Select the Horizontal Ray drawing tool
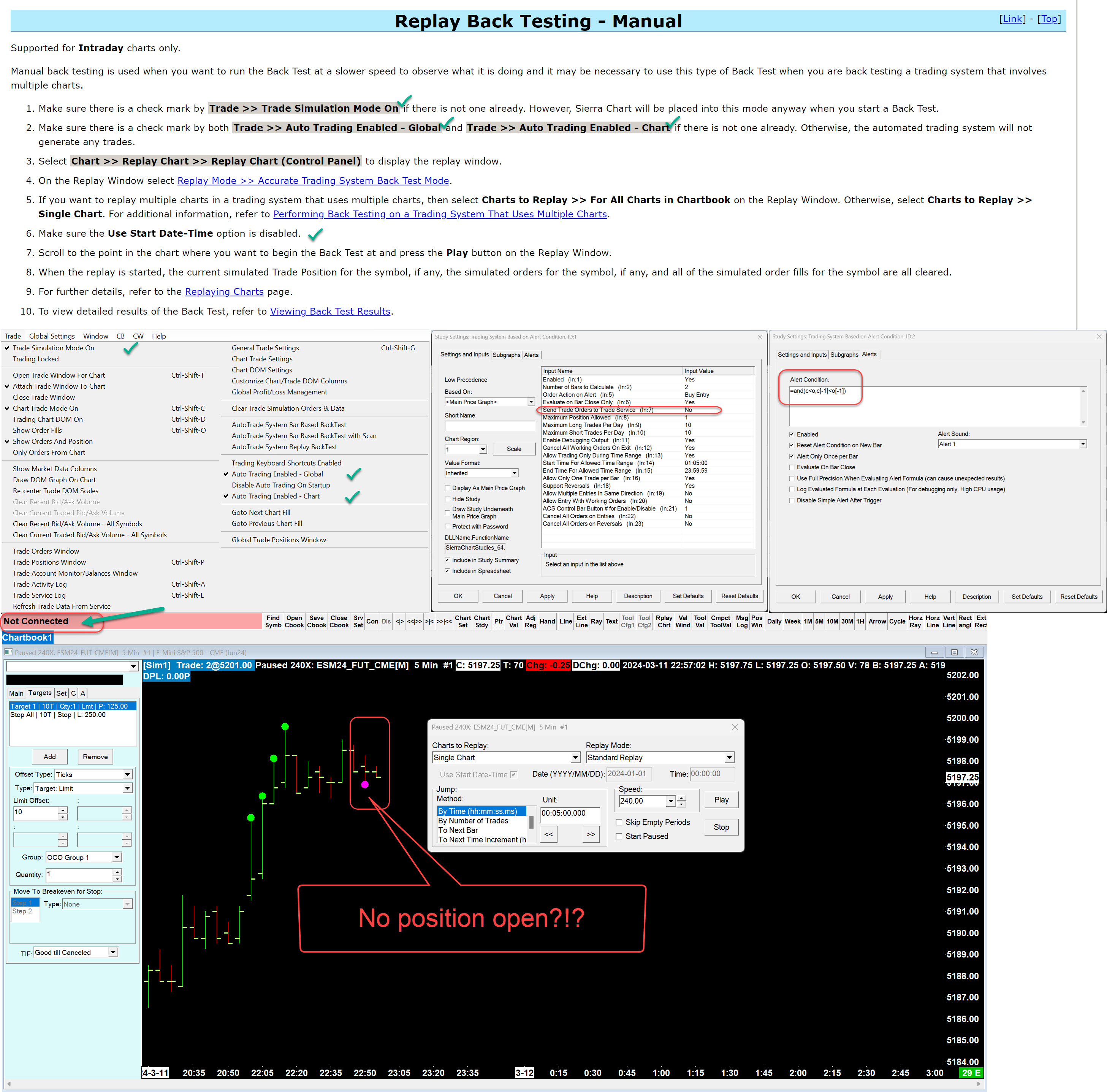Image resolution: width=1107 pixels, height=1092 pixels. click(x=915, y=622)
